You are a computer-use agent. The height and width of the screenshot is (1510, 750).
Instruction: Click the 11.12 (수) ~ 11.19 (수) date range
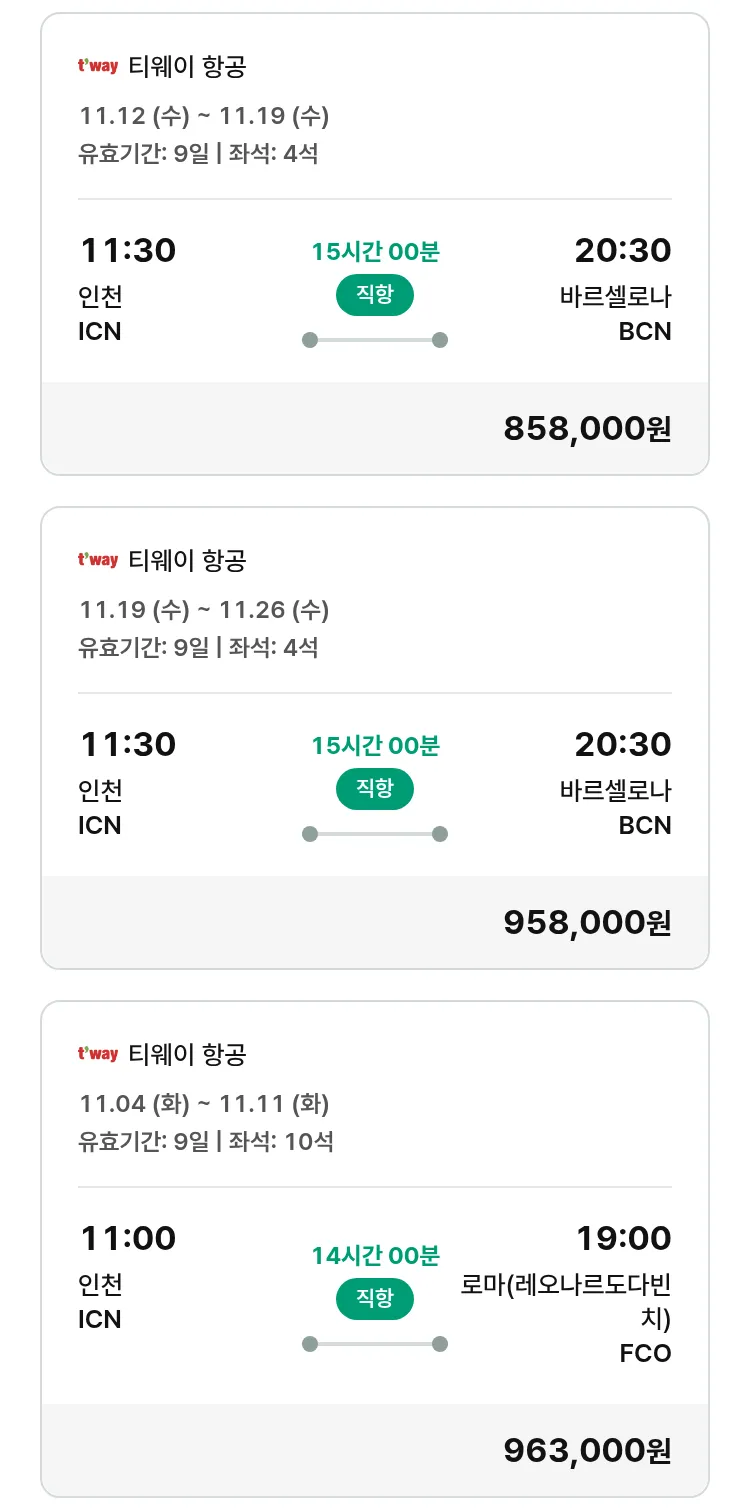(x=204, y=116)
